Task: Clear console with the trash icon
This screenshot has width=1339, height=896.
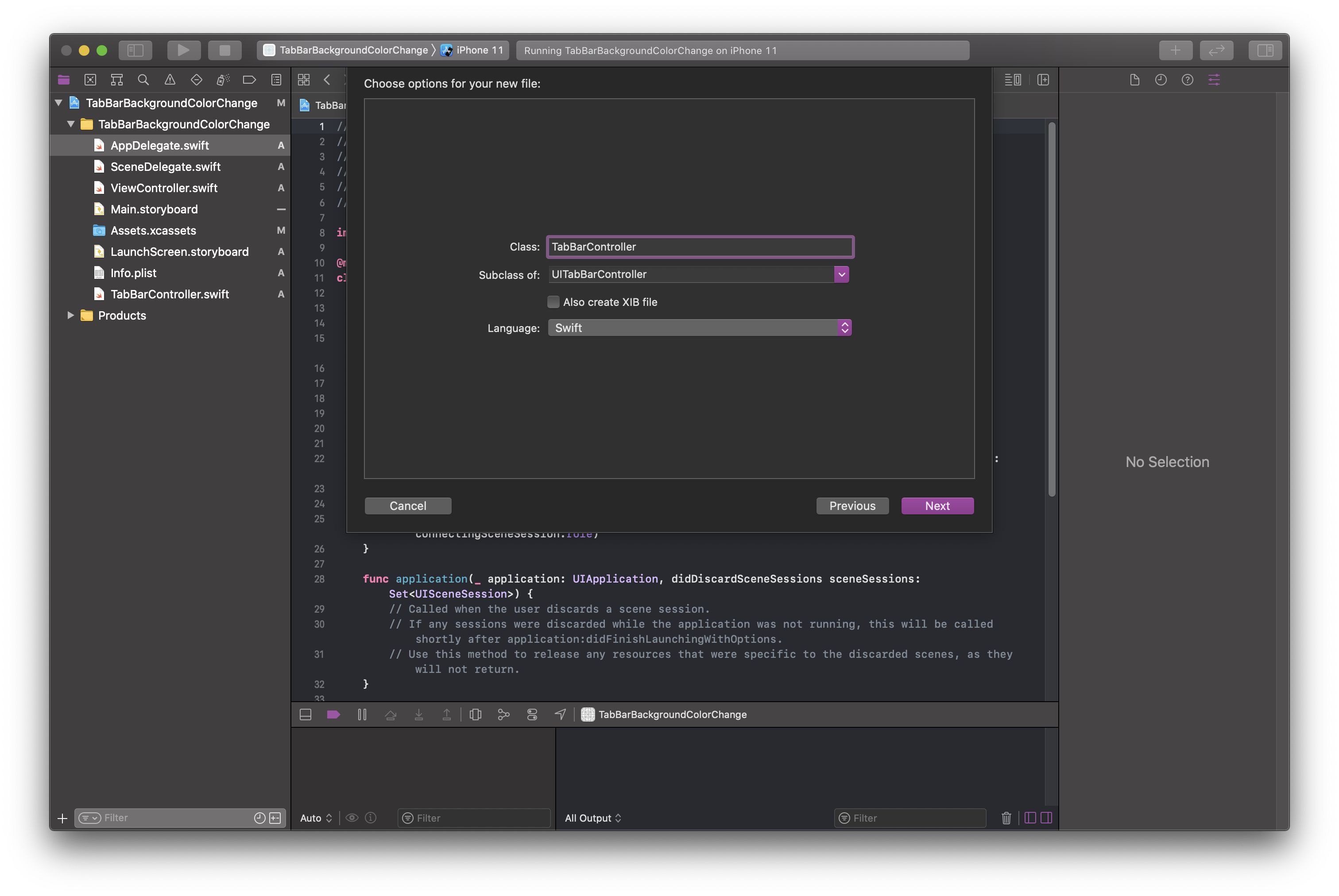Action: click(x=1006, y=818)
